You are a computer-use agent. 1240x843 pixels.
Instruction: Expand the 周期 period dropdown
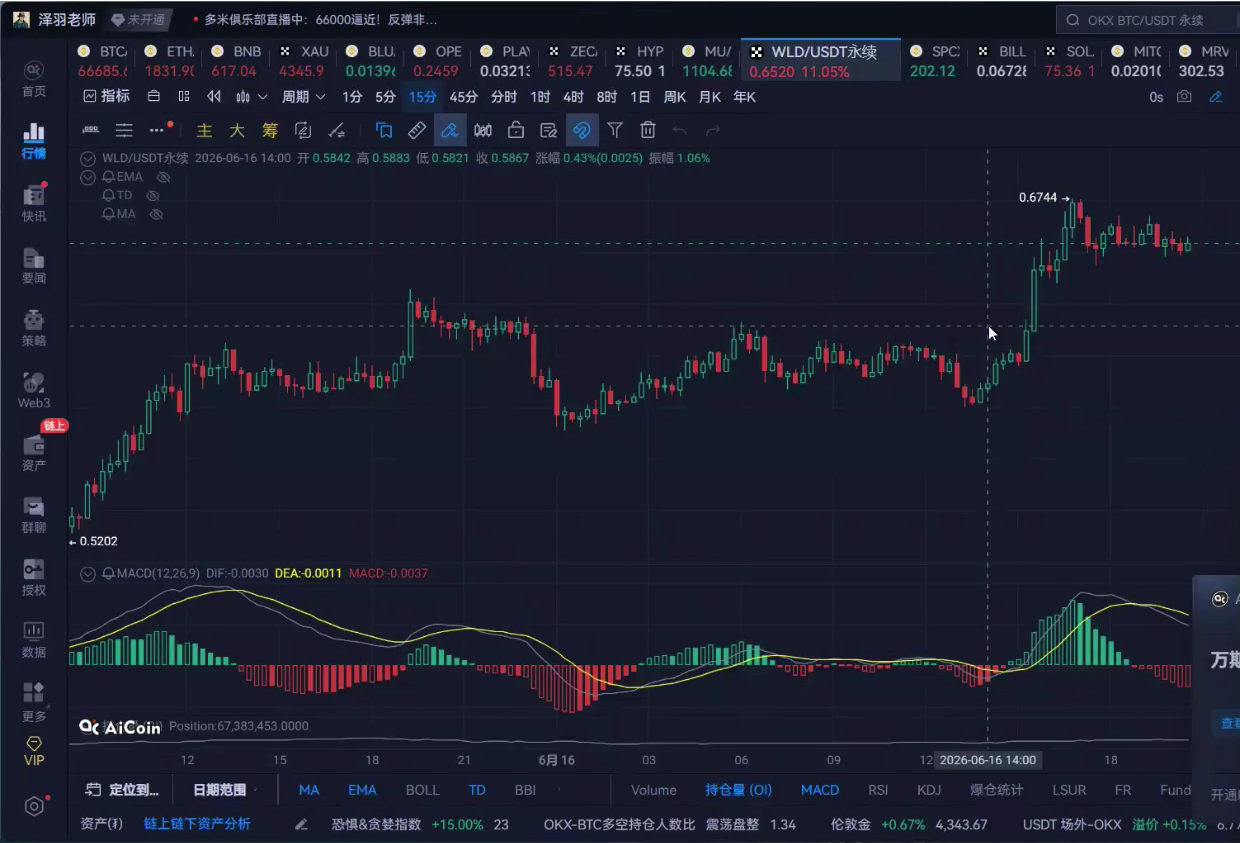pos(304,97)
